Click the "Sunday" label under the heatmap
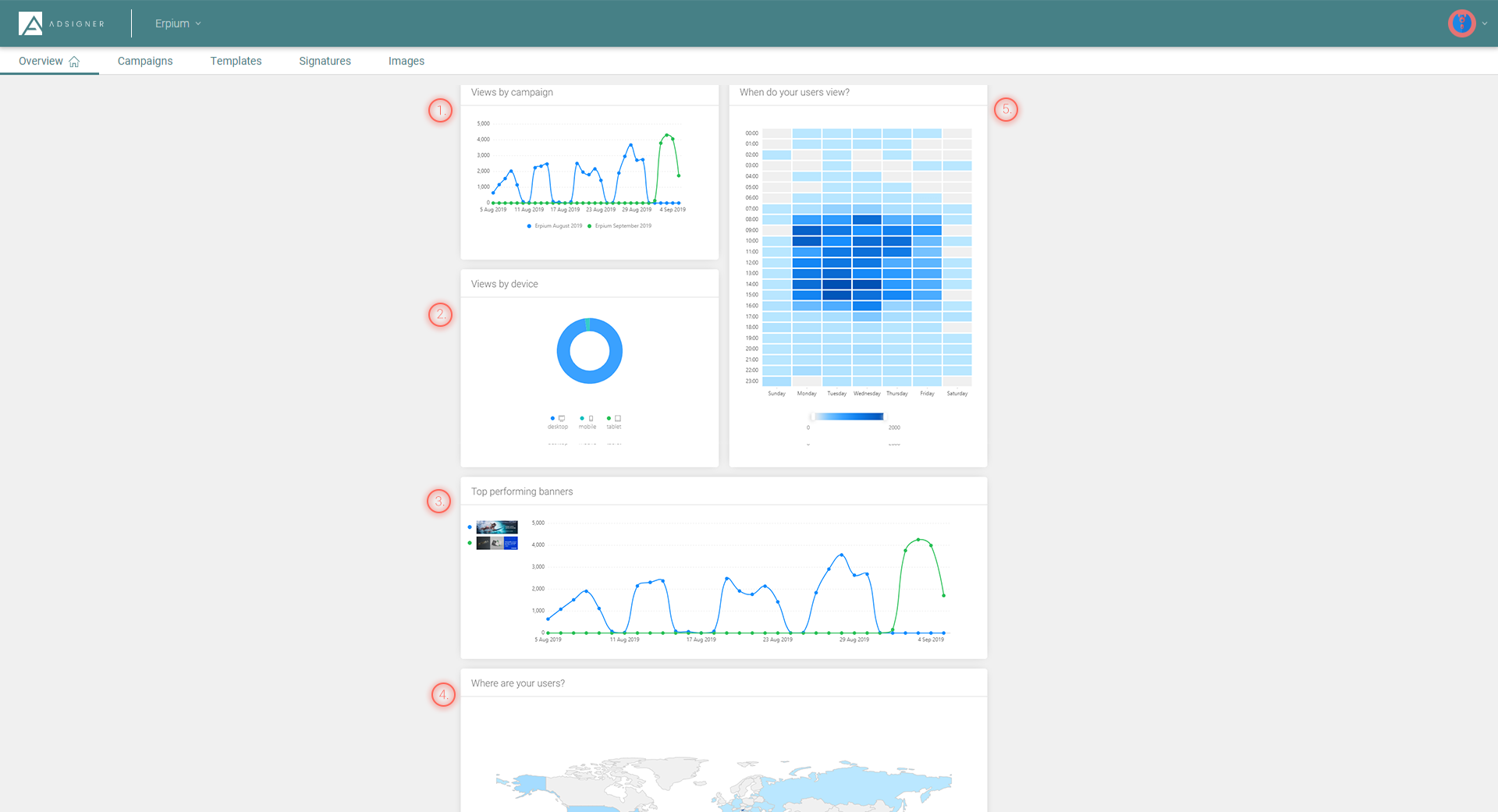Image resolution: width=1498 pixels, height=812 pixels. pos(777,394)
